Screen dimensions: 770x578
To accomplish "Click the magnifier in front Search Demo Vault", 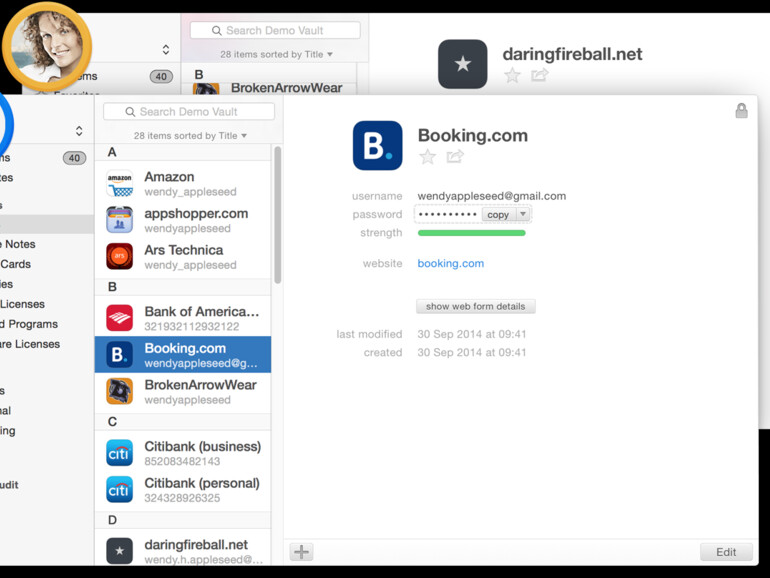I will (130, 112).
